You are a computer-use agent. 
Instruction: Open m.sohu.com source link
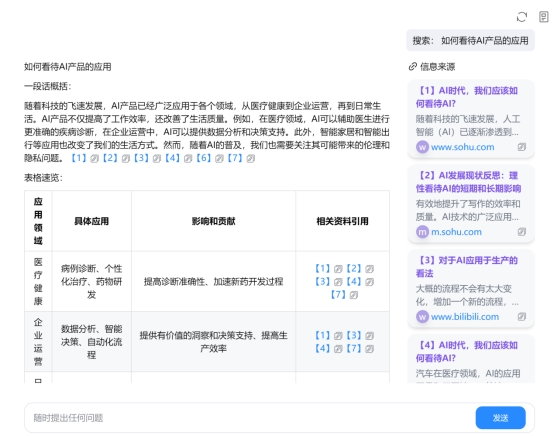click(456, 232)
